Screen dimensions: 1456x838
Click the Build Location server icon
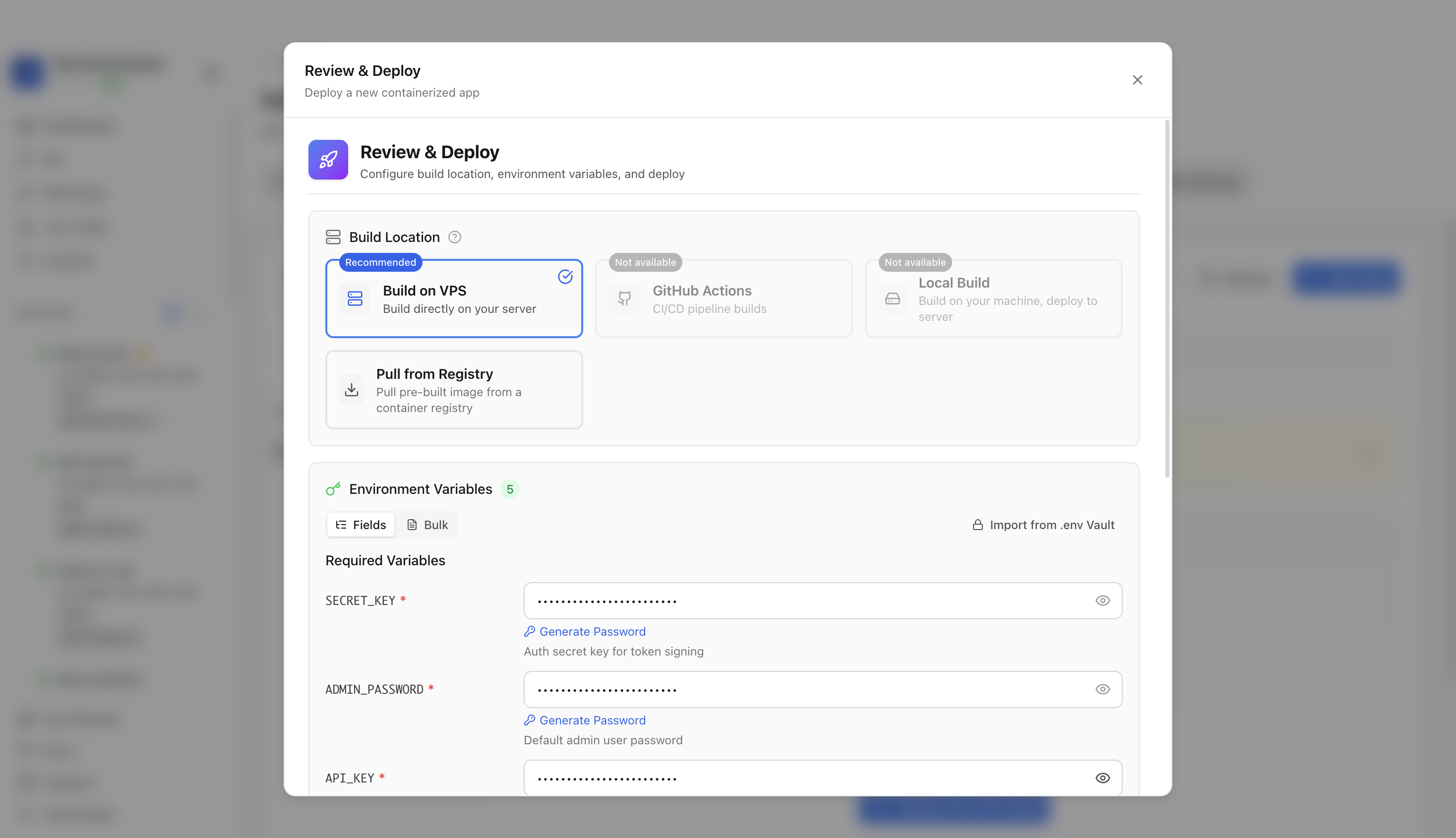pyautogui.click(x=333, y=237)
